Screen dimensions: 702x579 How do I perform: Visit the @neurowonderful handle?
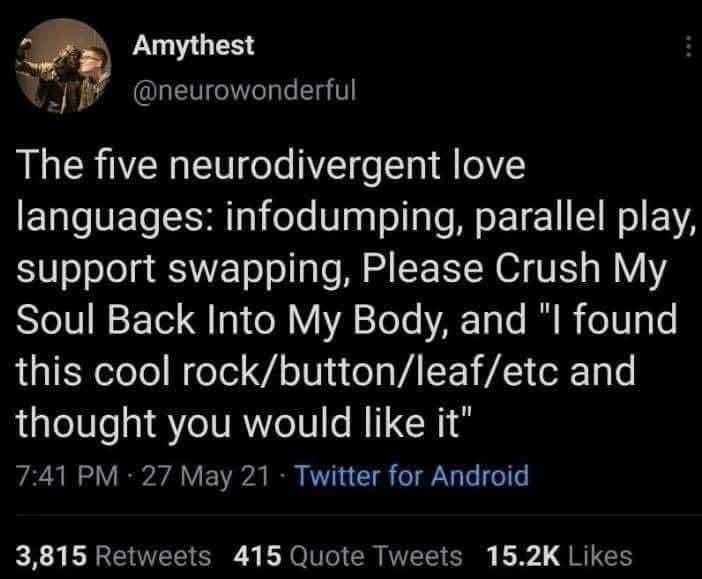click(244, 90)
